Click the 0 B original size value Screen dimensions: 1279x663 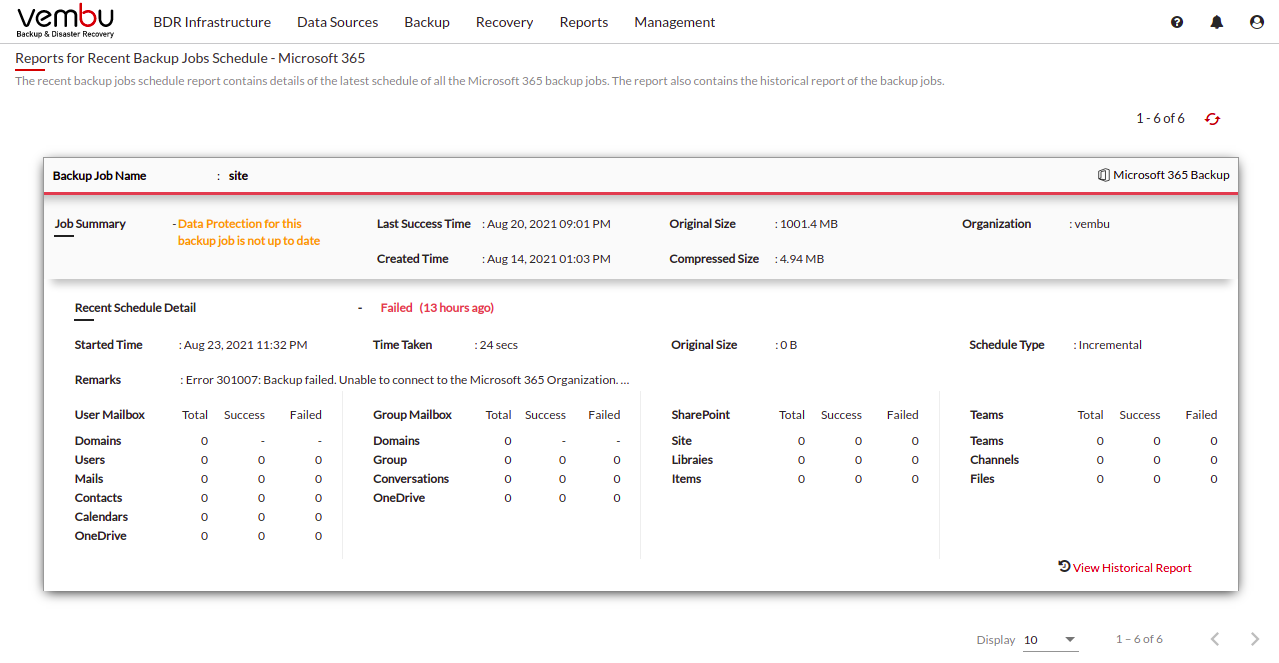[789, 345]
